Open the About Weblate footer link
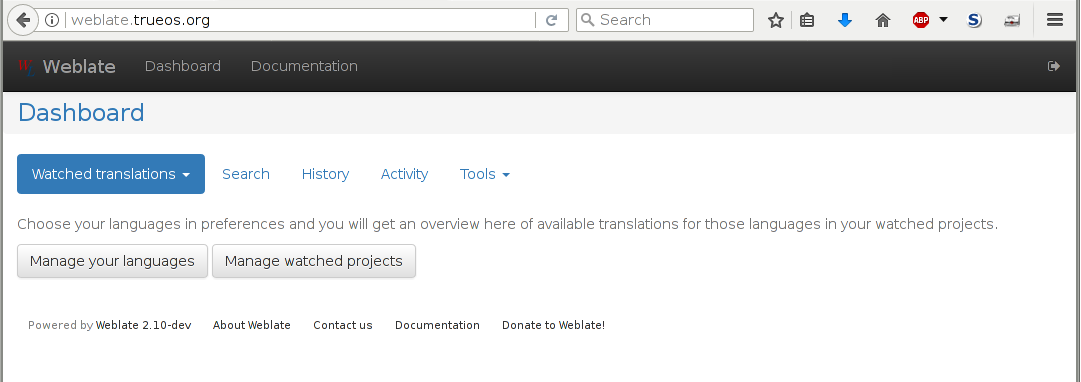The height and width of the screenshot is (382, 1081). pyautogui.click(x=252, y=325)
